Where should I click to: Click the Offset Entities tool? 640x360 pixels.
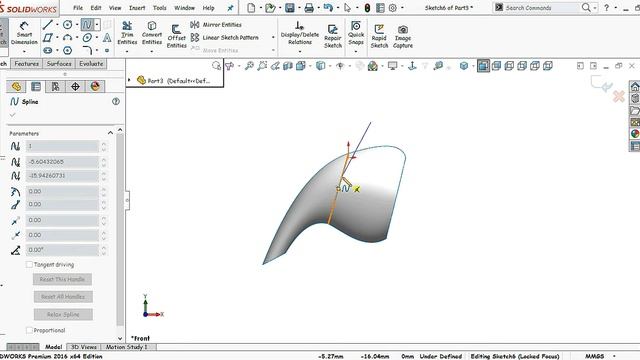pyautogui.click(x=176, y=36)
